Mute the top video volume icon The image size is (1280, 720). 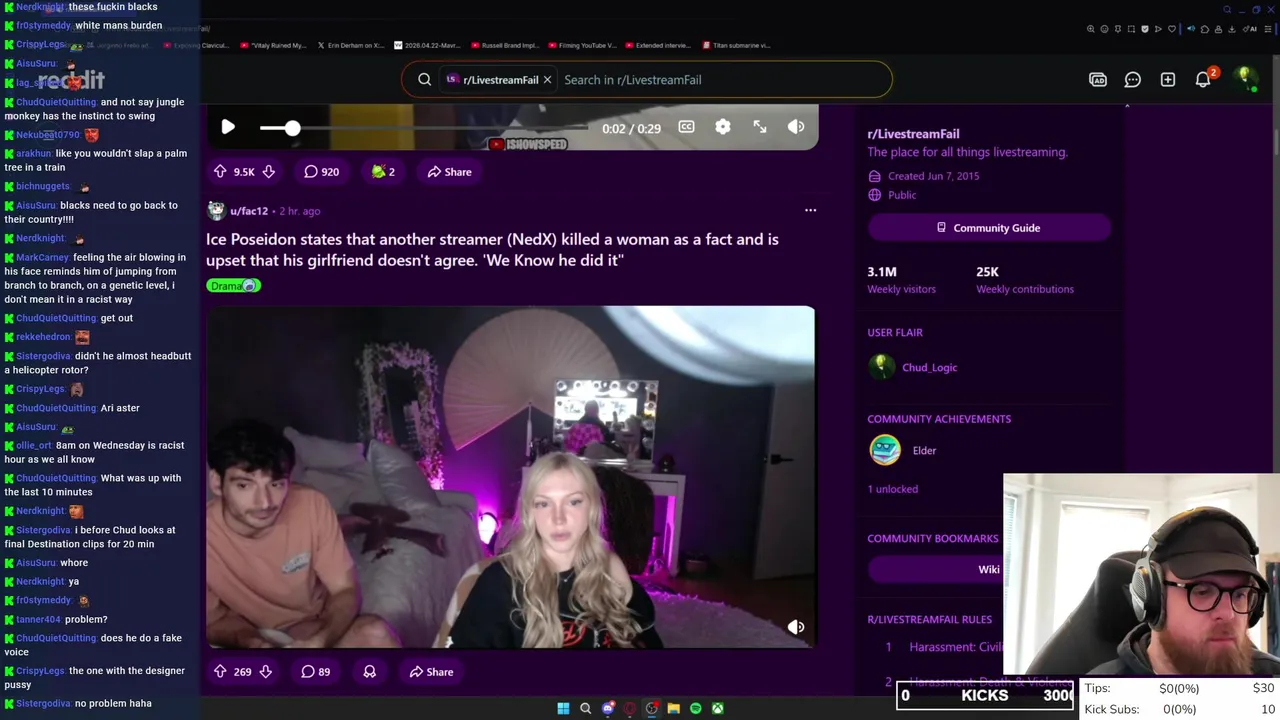click(796, 127)
